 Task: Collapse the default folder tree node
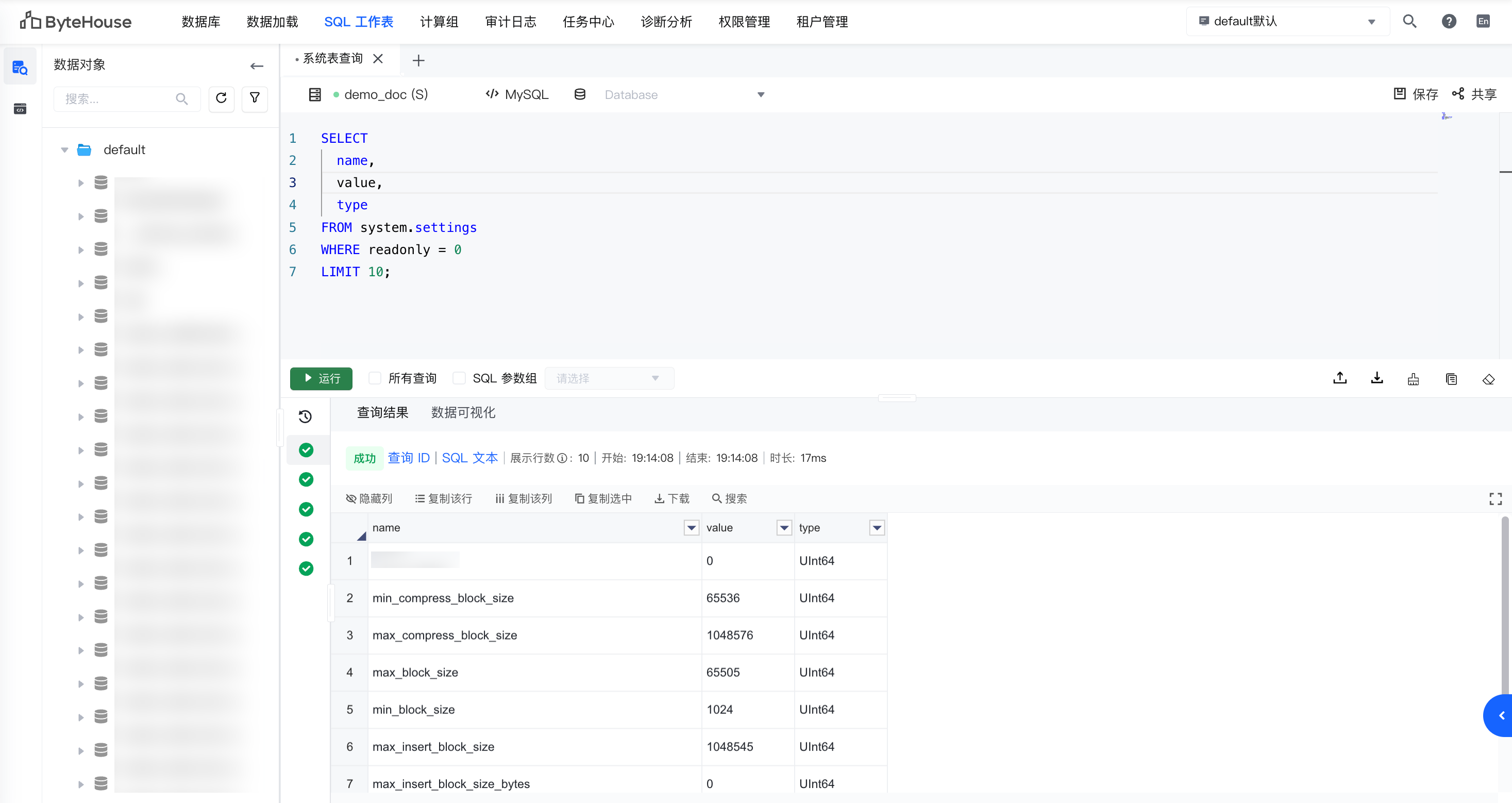[x=64, y=150]
